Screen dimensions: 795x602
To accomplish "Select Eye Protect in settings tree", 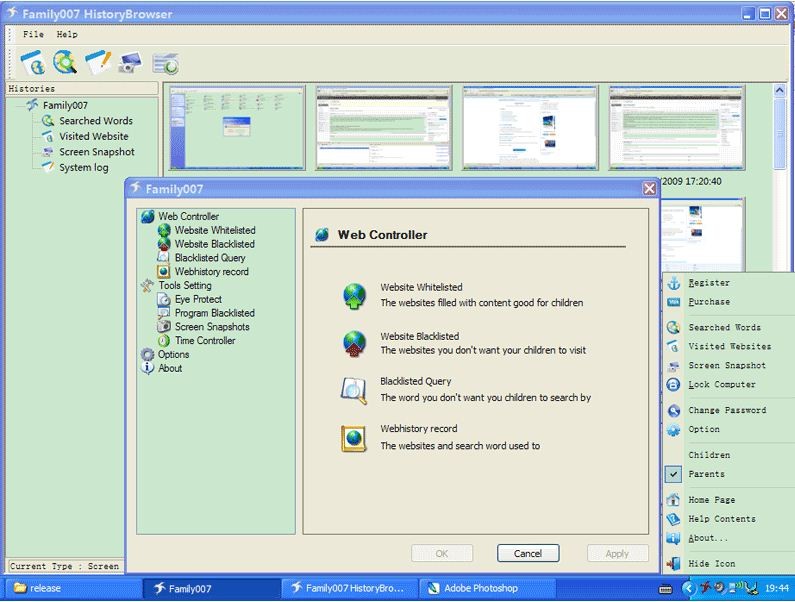I will coord(198,299).
